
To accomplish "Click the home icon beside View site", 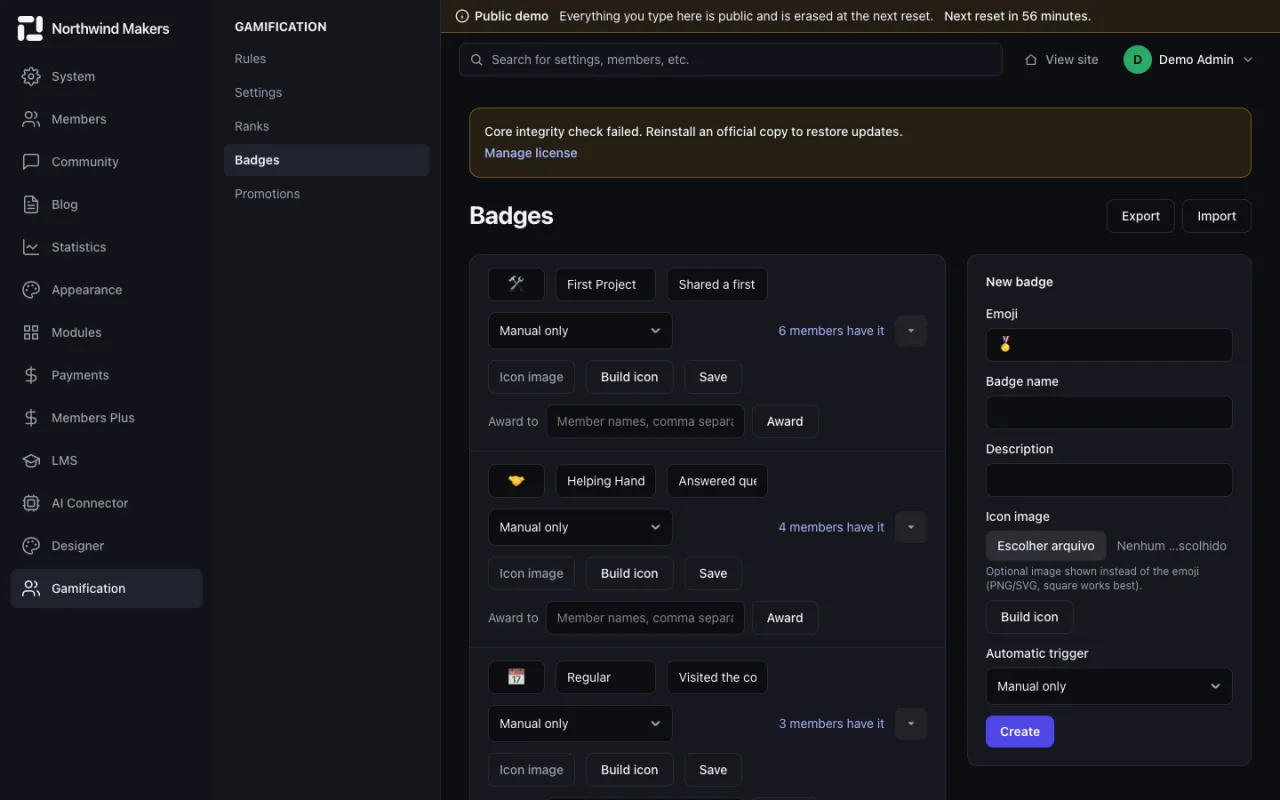I will (x=1031, y=60).
